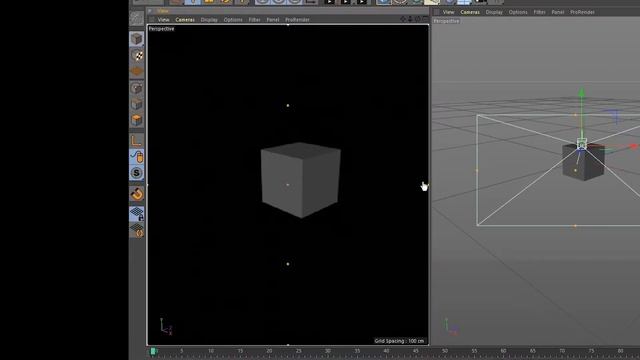The image size is (640, 360).
Task: Open ProRender menu in right viewport
Action: point(582,12)
